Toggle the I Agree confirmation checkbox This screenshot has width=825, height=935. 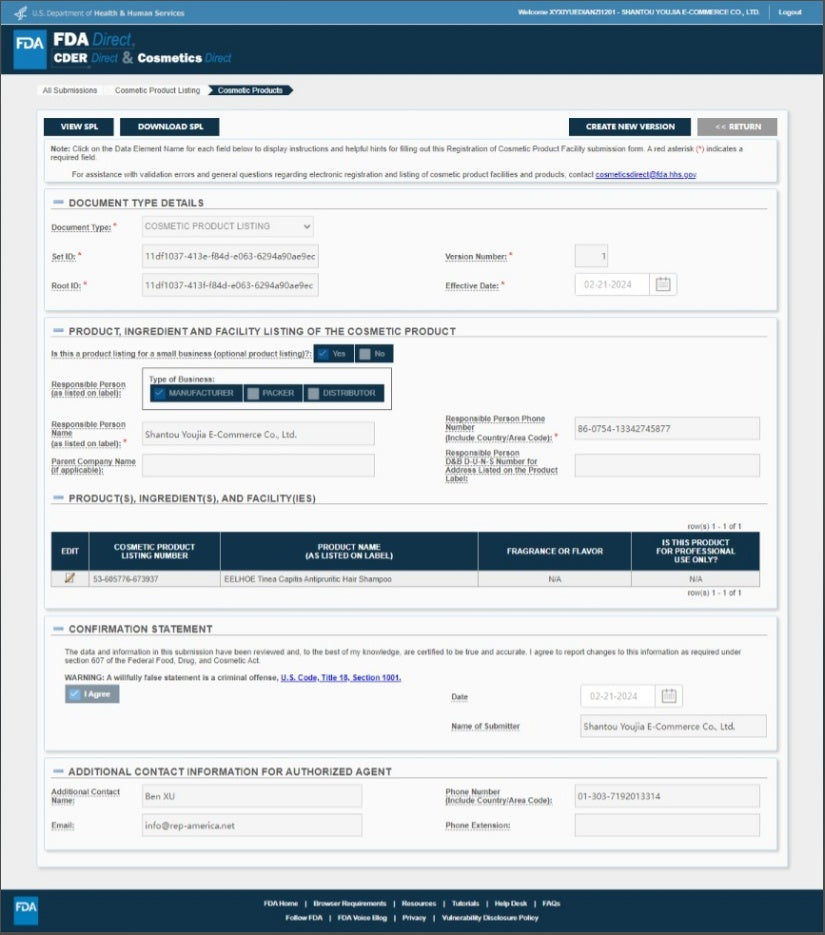point(74,694)
